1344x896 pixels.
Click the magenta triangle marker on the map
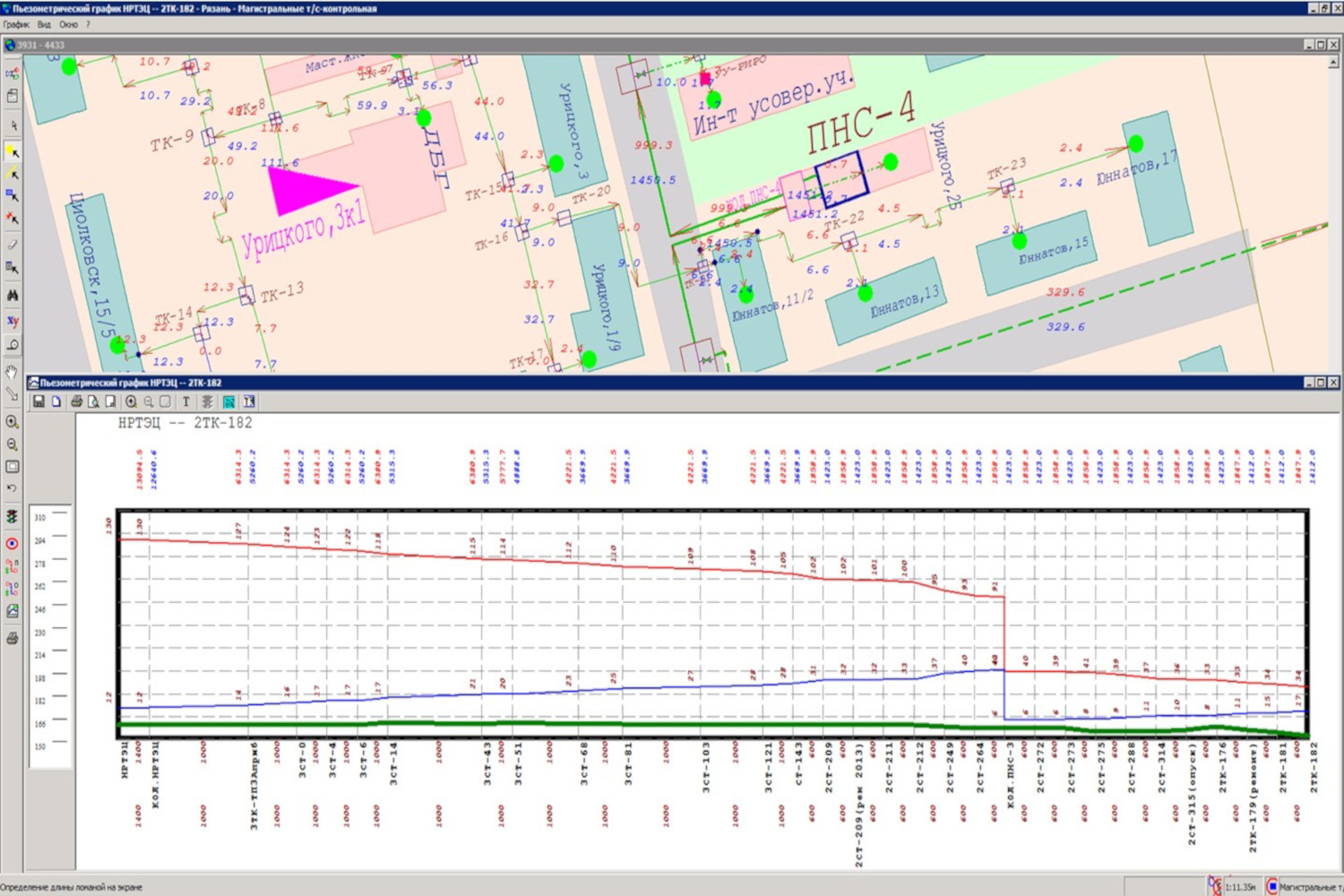(x=309, y=190)
